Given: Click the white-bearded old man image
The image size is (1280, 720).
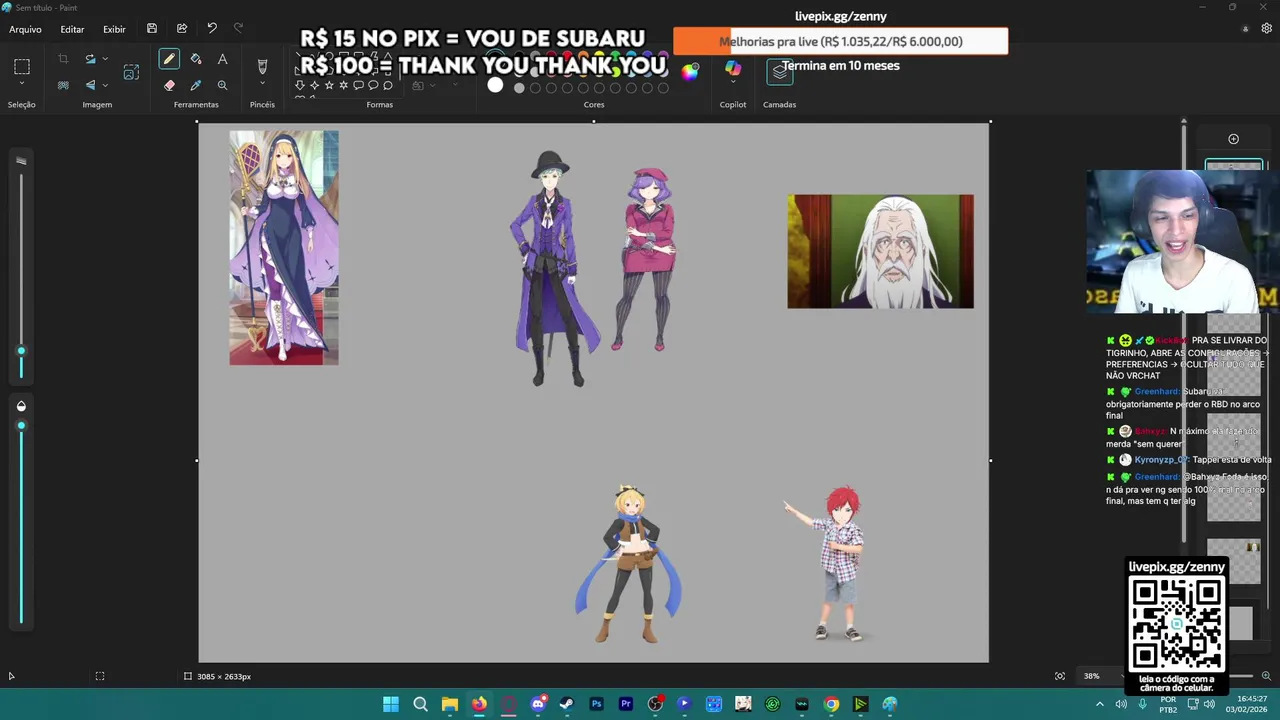Looking at the screenshot, I should coord(880,251).
